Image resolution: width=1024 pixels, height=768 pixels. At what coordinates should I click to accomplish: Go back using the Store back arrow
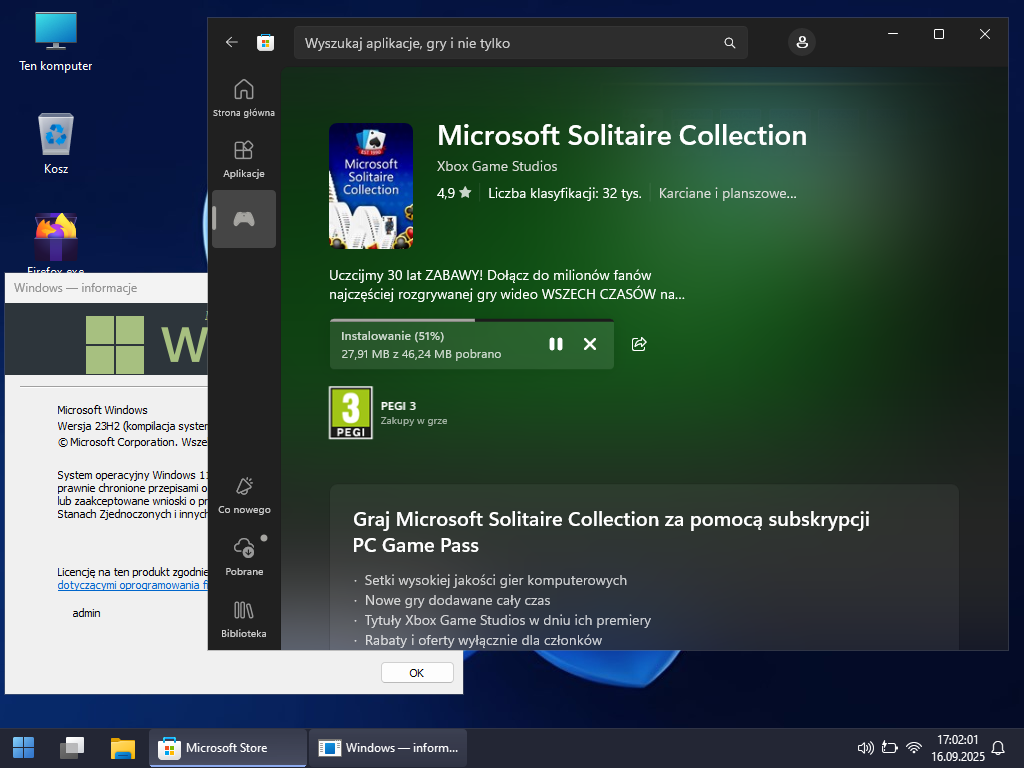point(232,42)
